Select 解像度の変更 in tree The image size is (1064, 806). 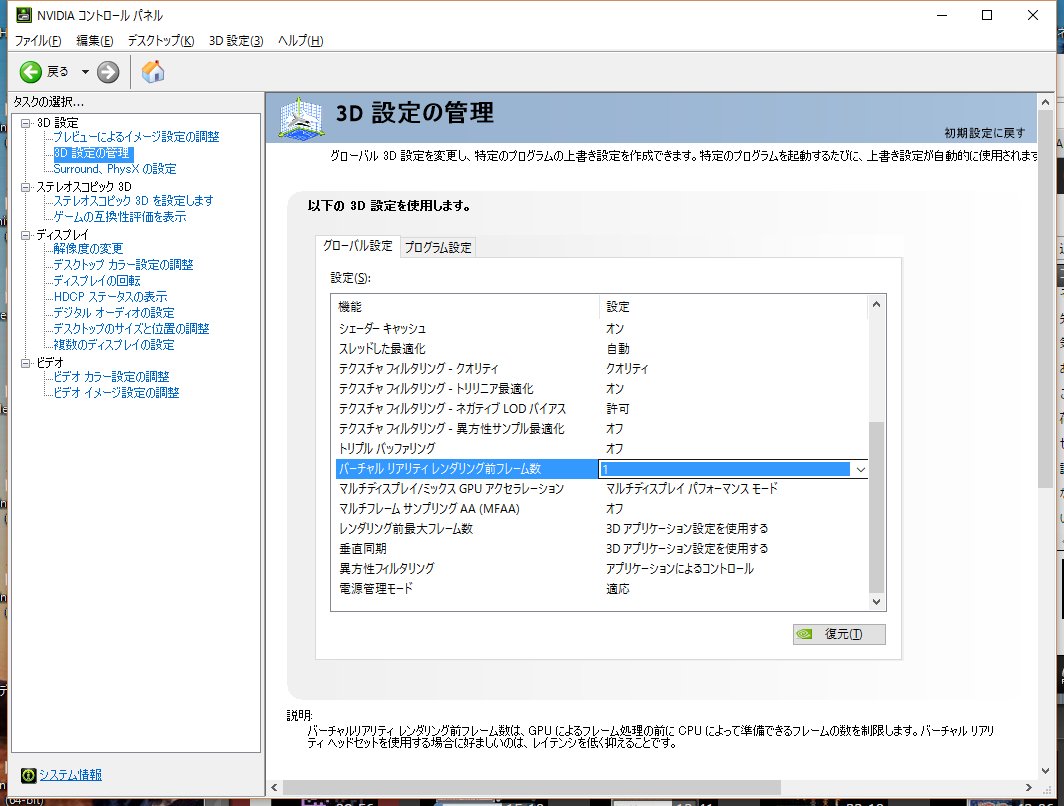[88, 249]
